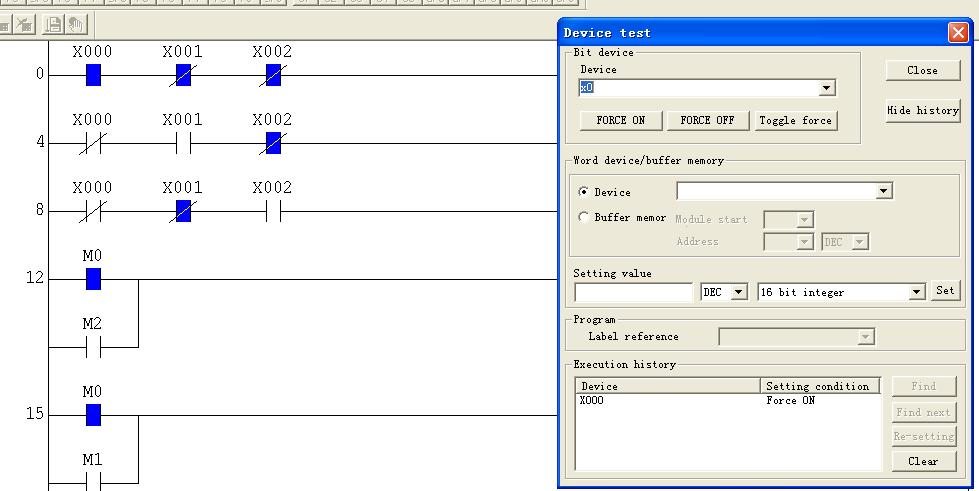Screen dimensions: 979x491
Task: Choose the Buffer memory radio option
Action: (584, 217)
